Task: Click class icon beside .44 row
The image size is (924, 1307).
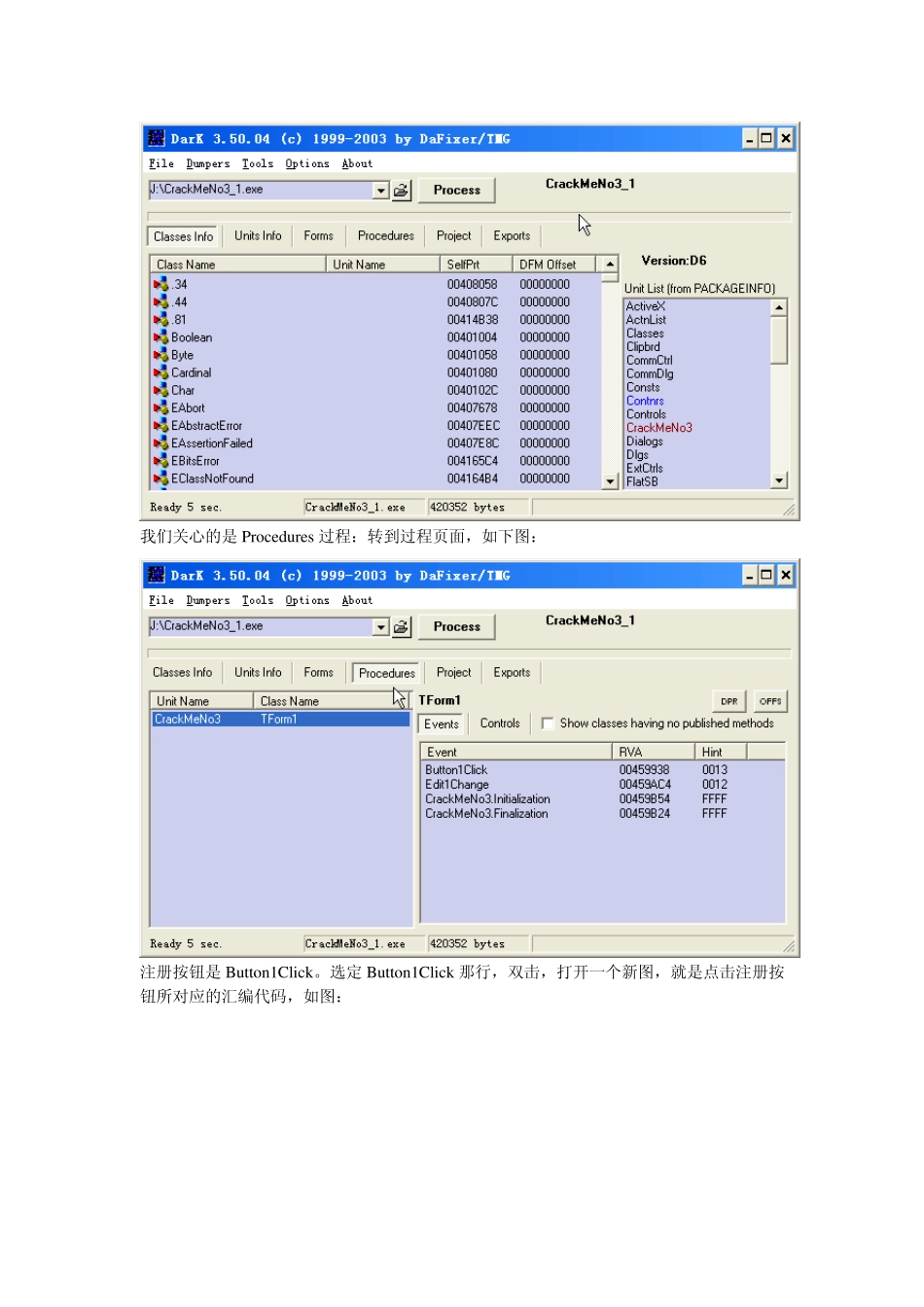Action: click(160, 301)
